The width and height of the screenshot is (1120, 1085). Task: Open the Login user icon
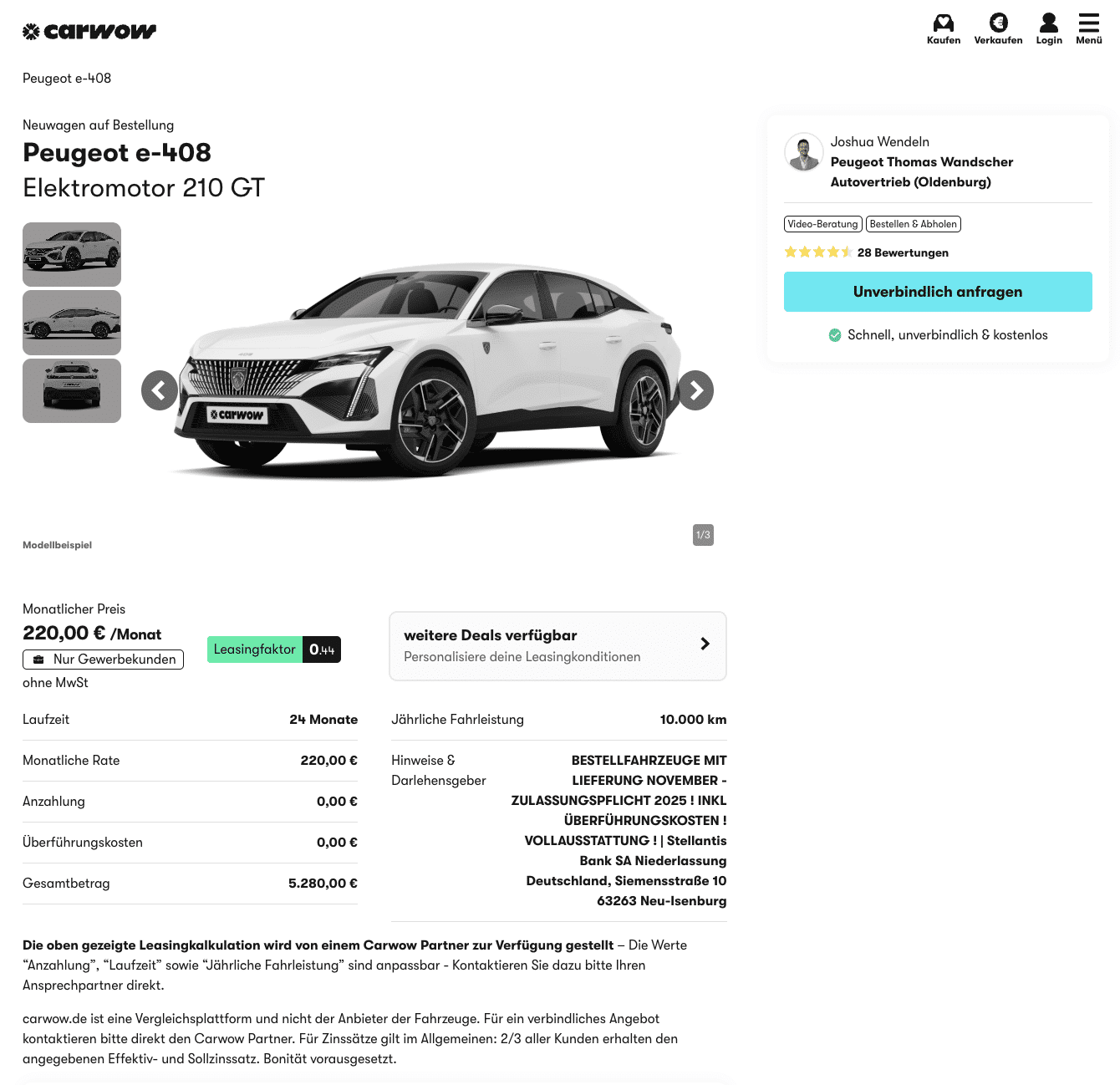[1049, 28]
